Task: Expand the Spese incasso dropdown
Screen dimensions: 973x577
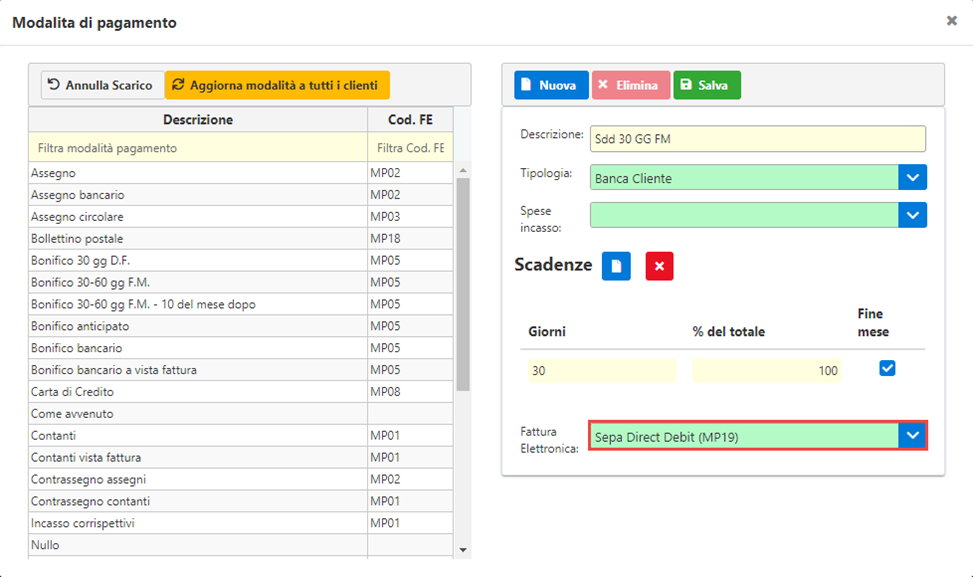Action: coord(912,215)
